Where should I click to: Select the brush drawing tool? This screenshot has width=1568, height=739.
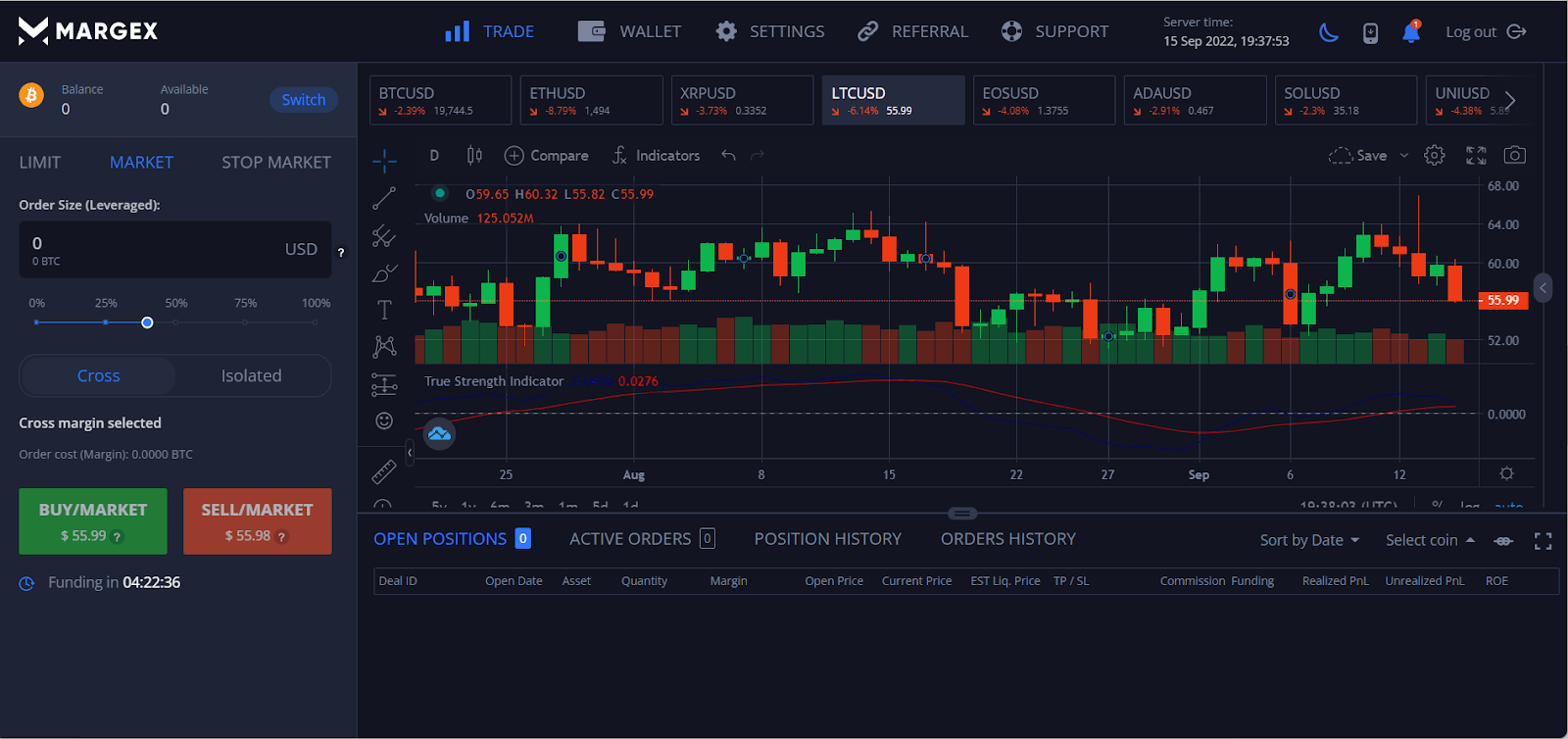coord(384,273)
